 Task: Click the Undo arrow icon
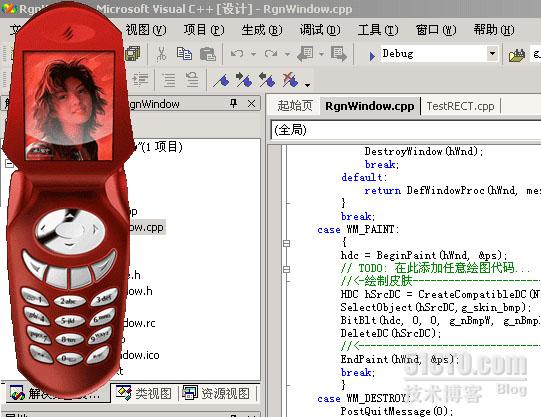(x=237, y=54)
